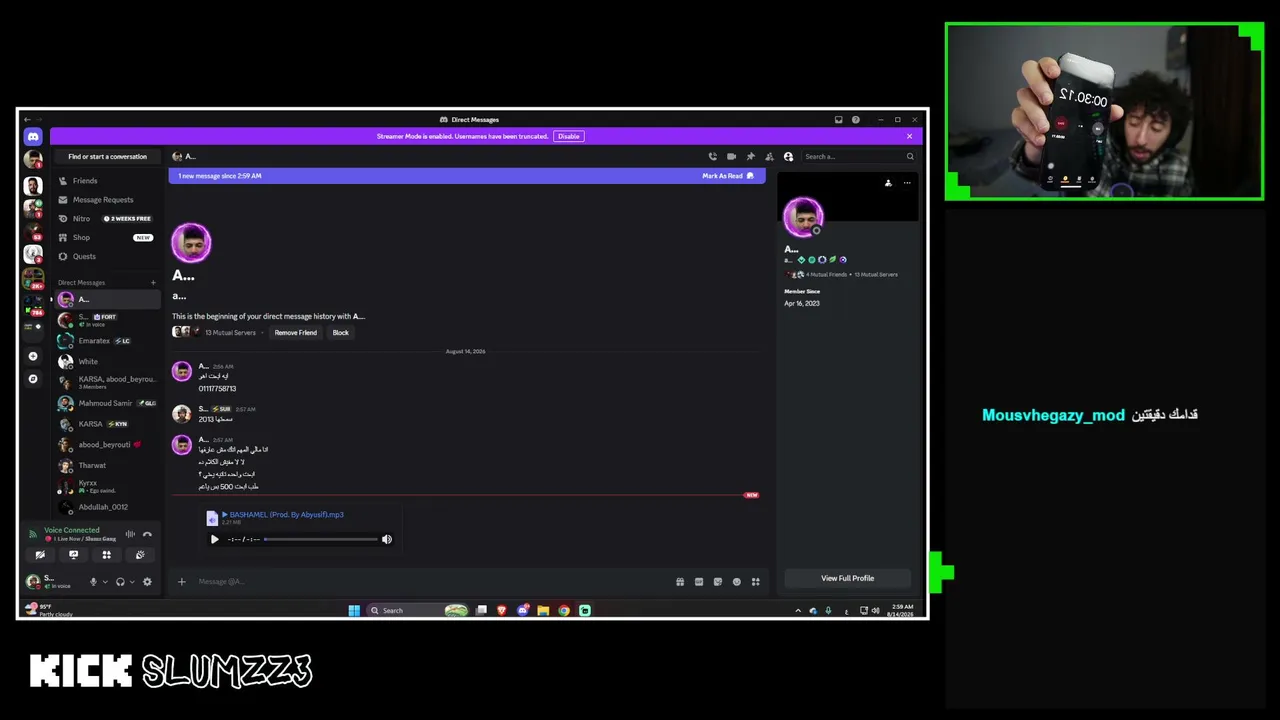Click the Search field in DM header

tap(858, 157)
